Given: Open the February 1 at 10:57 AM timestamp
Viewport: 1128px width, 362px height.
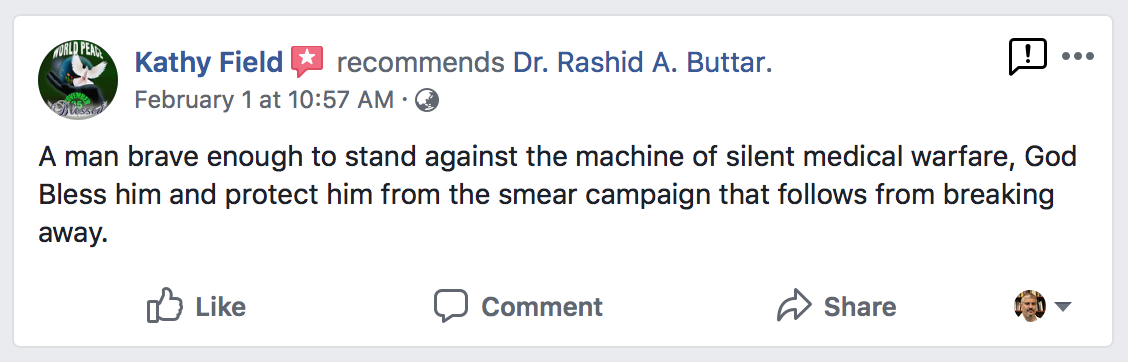Looking at the screenshot, I should coord(264,100).
